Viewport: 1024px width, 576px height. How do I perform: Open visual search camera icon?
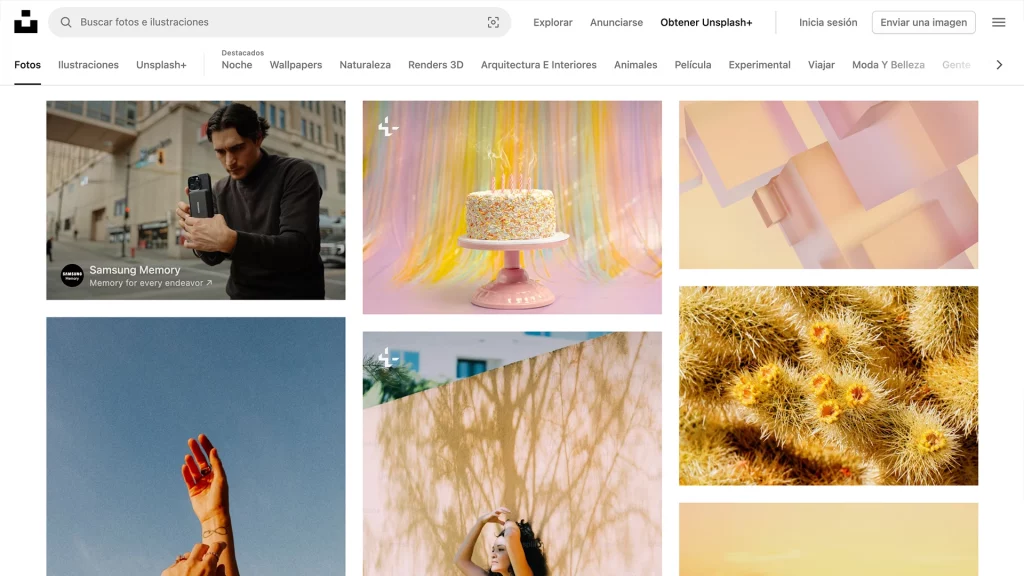tap(493, 22)
